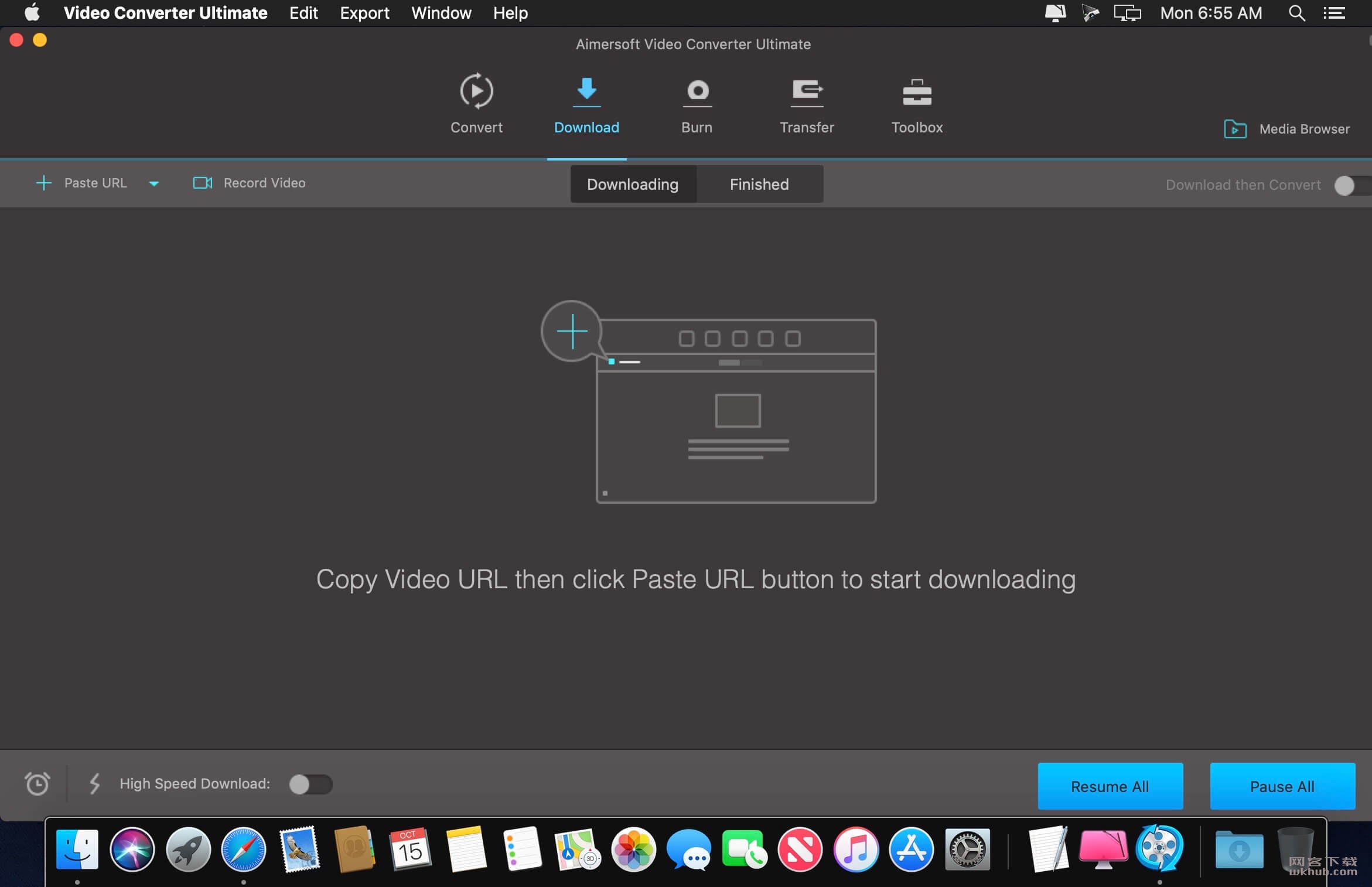Image resolution: width=1372 pixels, height=887 pixels.
Task: Select the Download section icon
Action: click(x=586, y=91)
